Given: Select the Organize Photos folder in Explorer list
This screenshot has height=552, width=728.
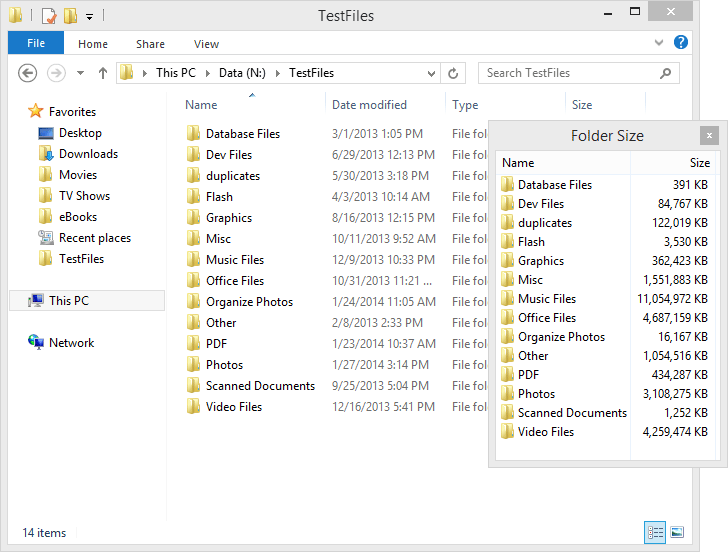Looking at the screenshot, I should click(240, 302).
